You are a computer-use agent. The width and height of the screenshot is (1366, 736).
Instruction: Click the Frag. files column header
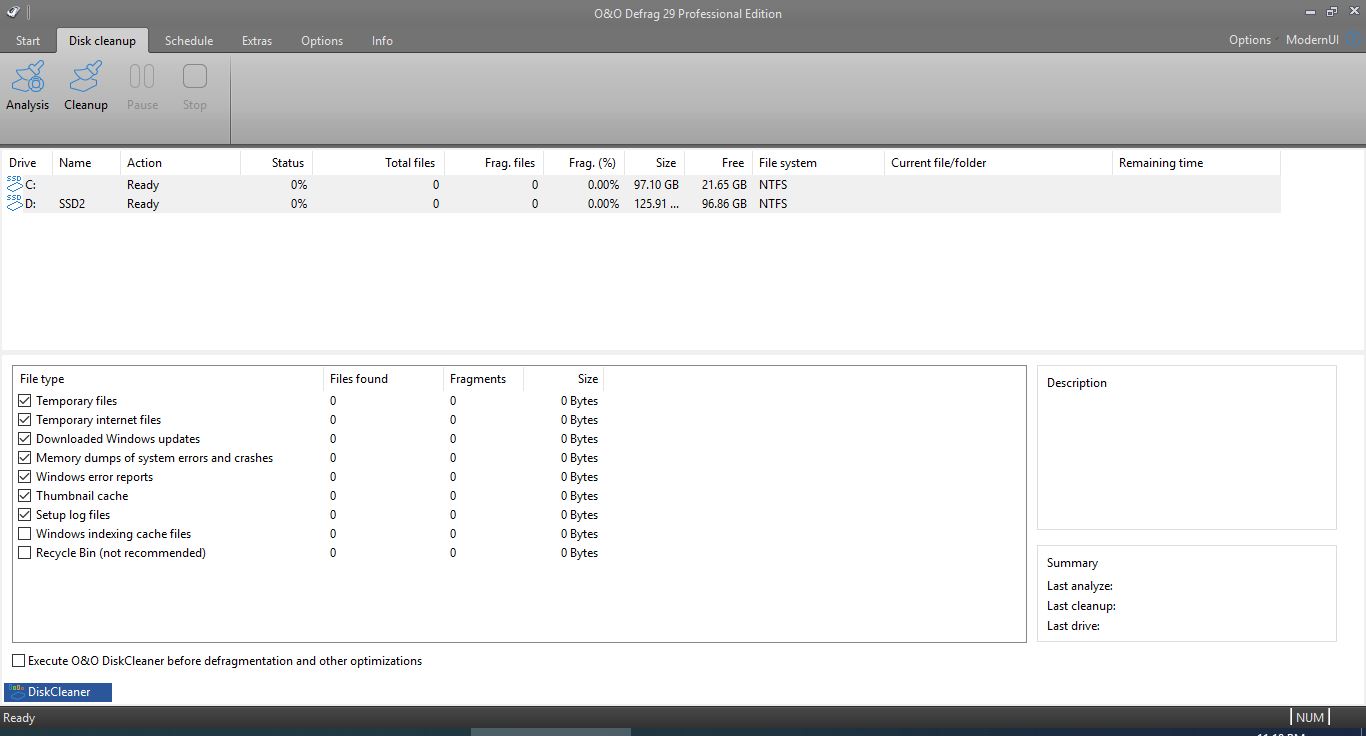pos(494,163)
